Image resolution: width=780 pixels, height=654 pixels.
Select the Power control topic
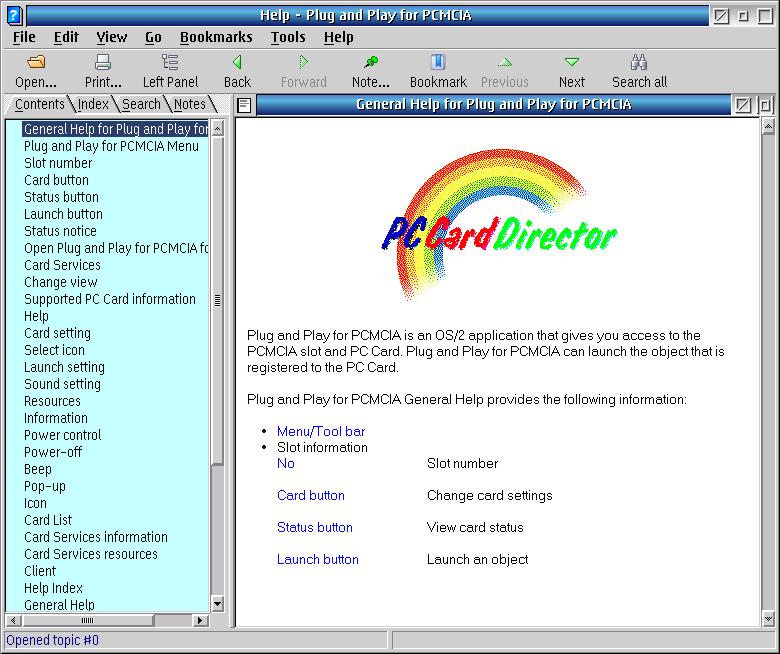63,435
